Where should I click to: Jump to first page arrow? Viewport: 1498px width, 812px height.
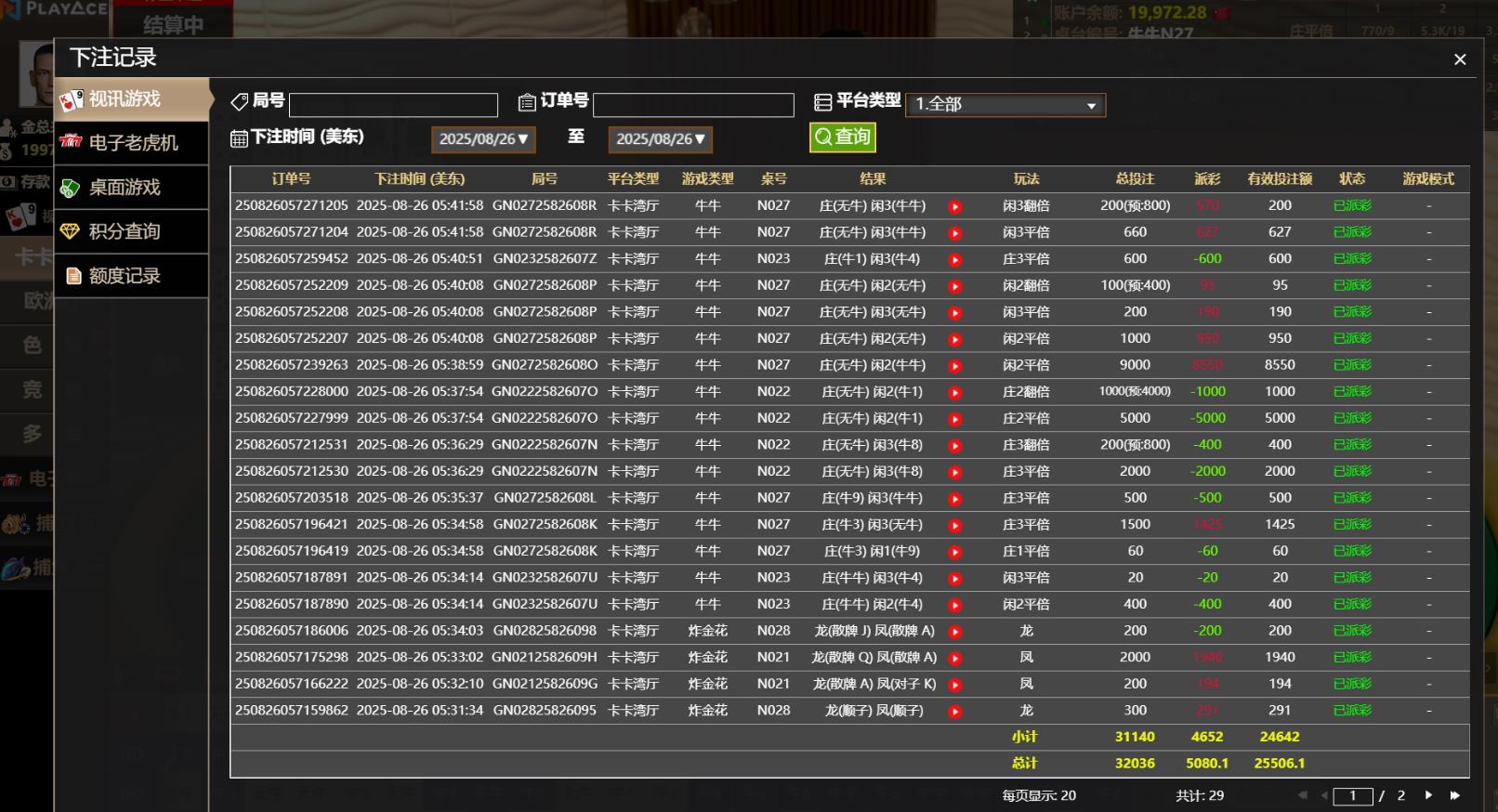coord(1302,795)
